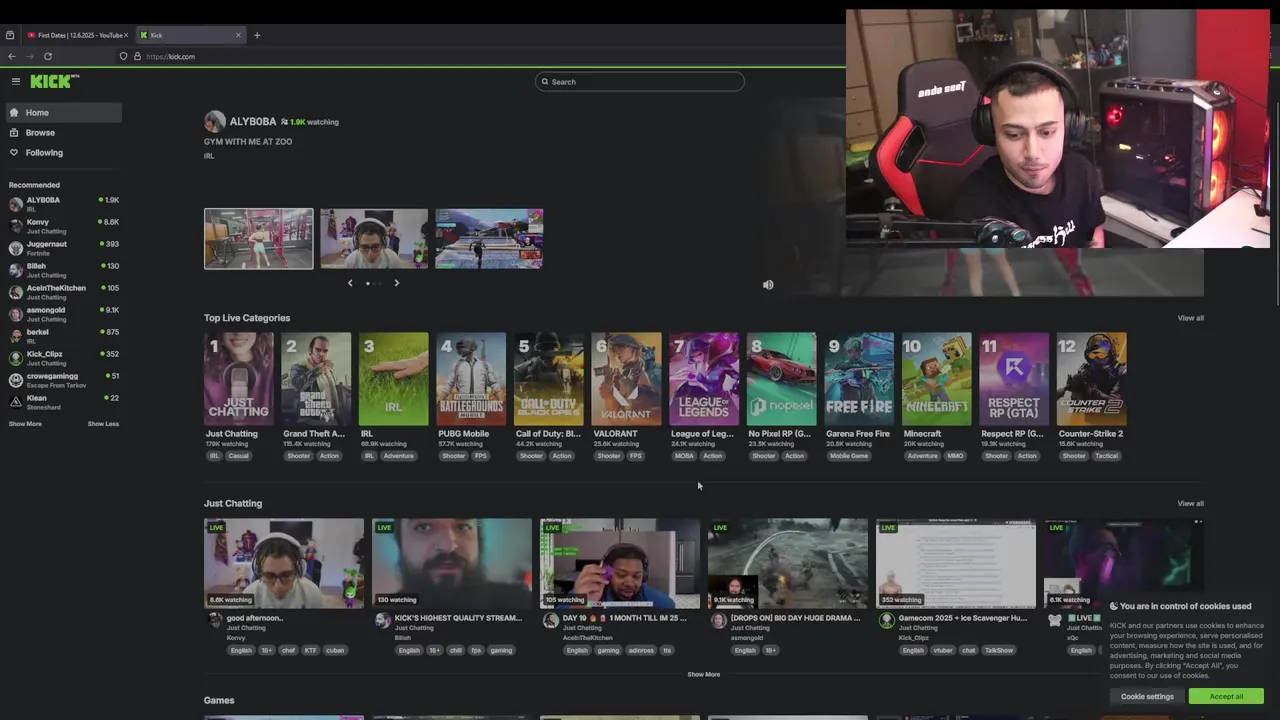Open Call of Duty Black Ops card
This screenshot has height=720, width=1280.
pos(549,379)
